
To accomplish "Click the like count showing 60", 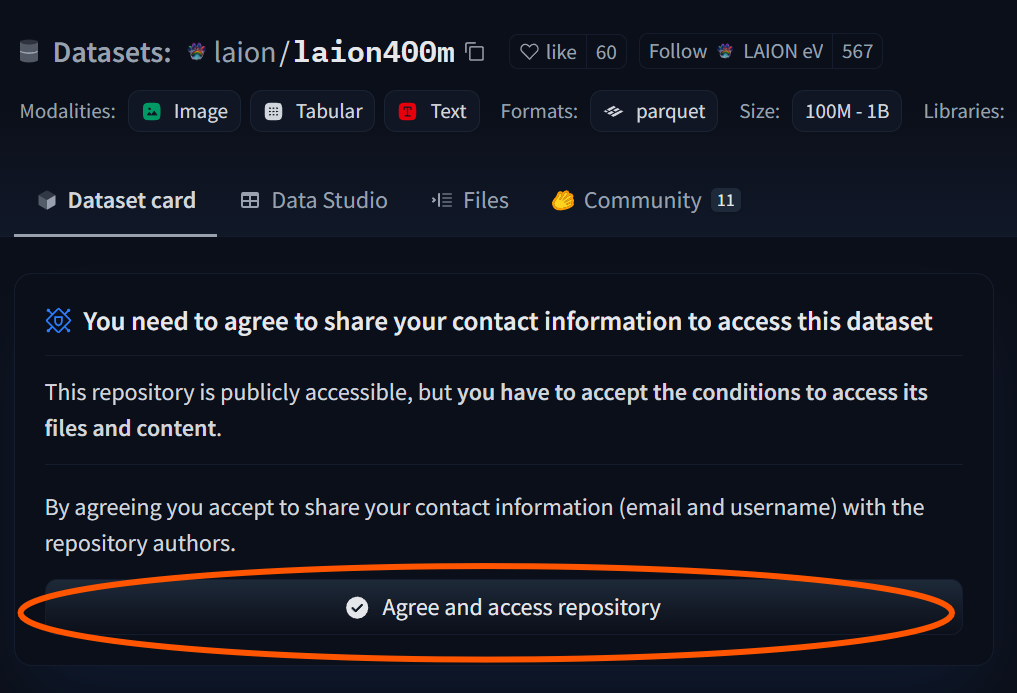I will 606,52.
